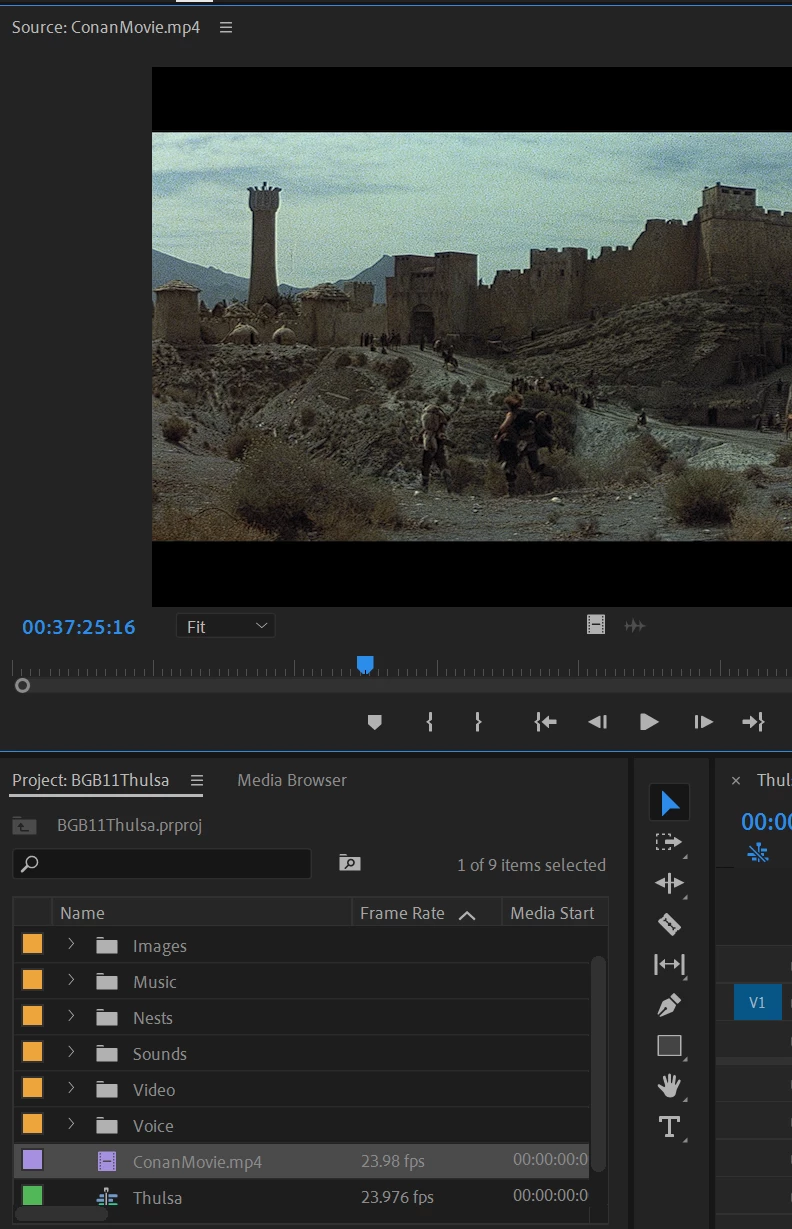This screenshot has height=1229, width=792.
Task: Click the 23.98 fps value
Action: [x=393, y=1161]
